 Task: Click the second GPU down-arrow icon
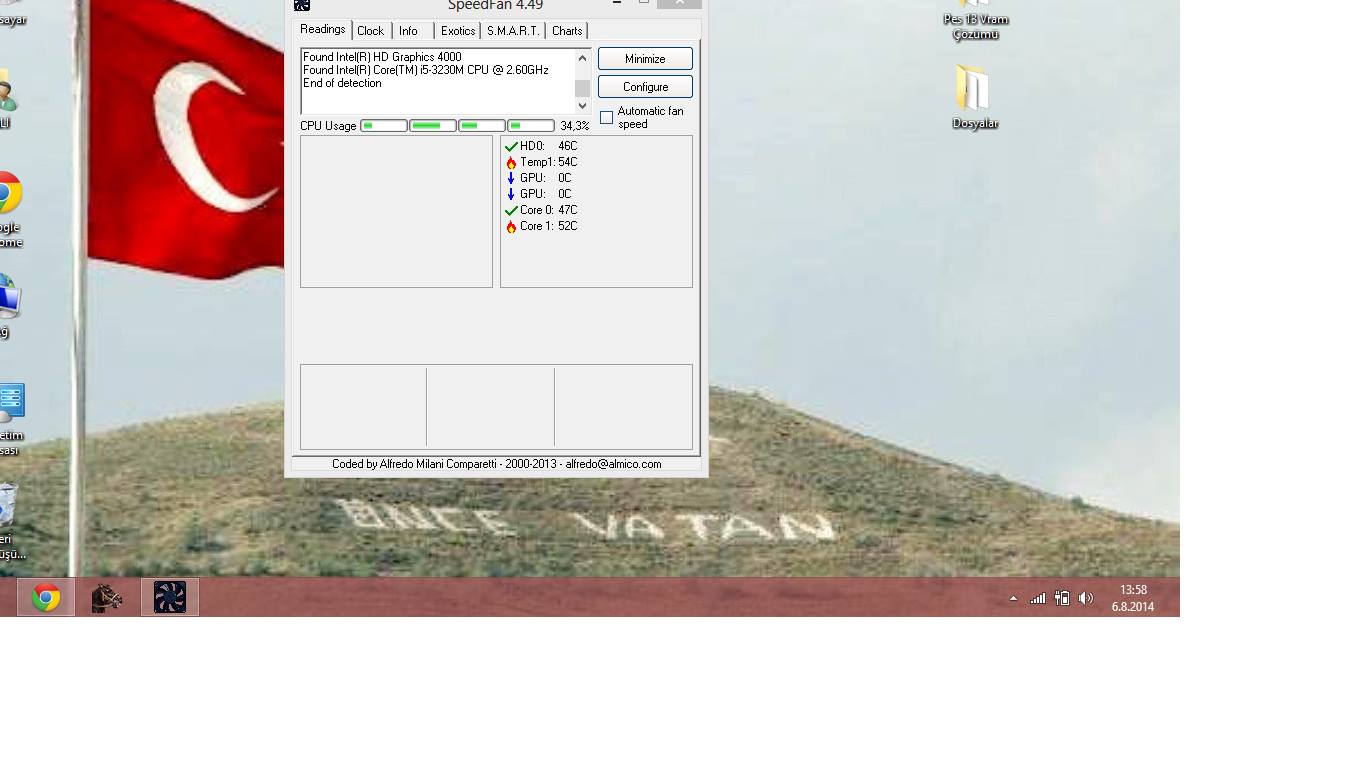click(511, 195)
